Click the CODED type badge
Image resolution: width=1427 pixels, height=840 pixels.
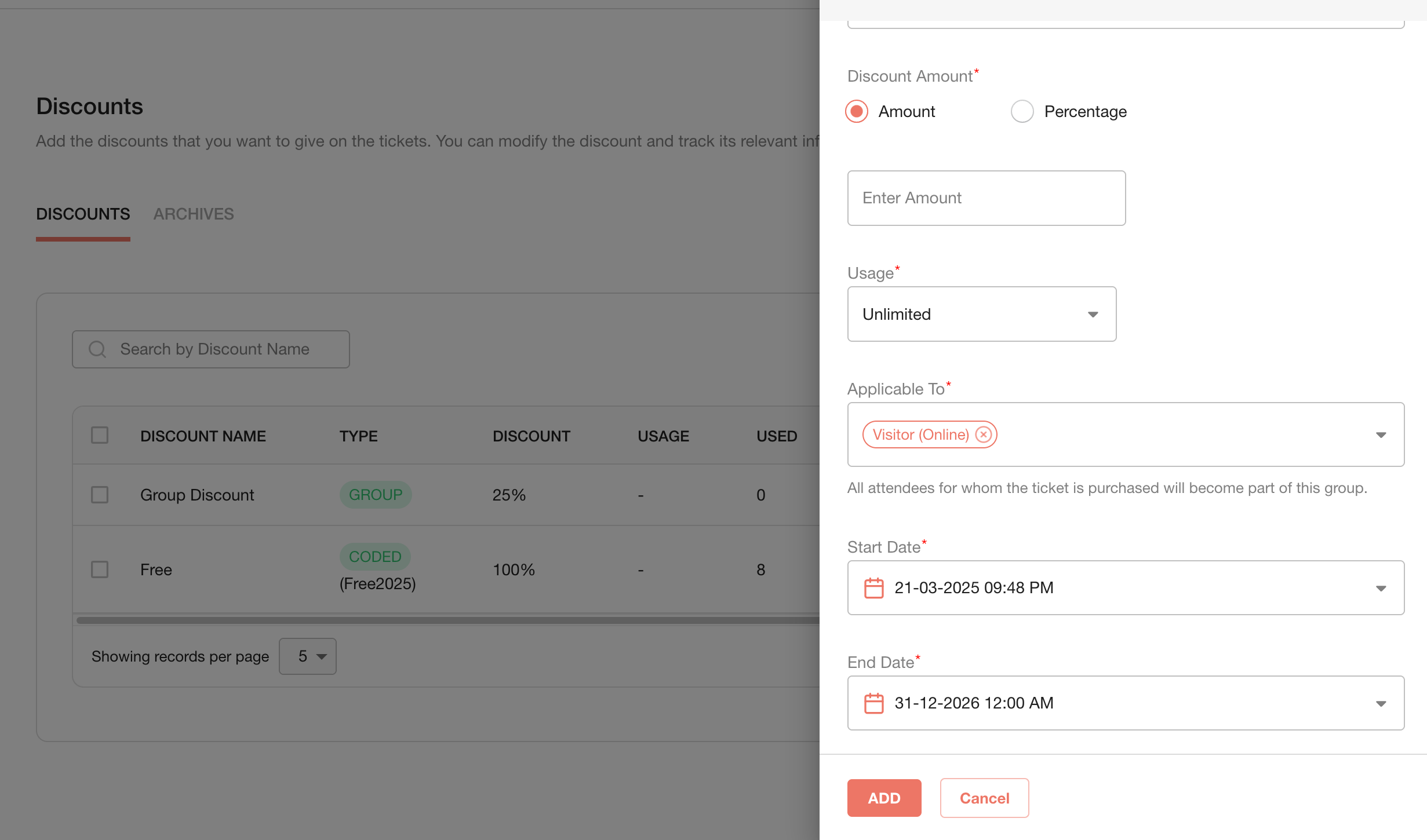point(375,557)
